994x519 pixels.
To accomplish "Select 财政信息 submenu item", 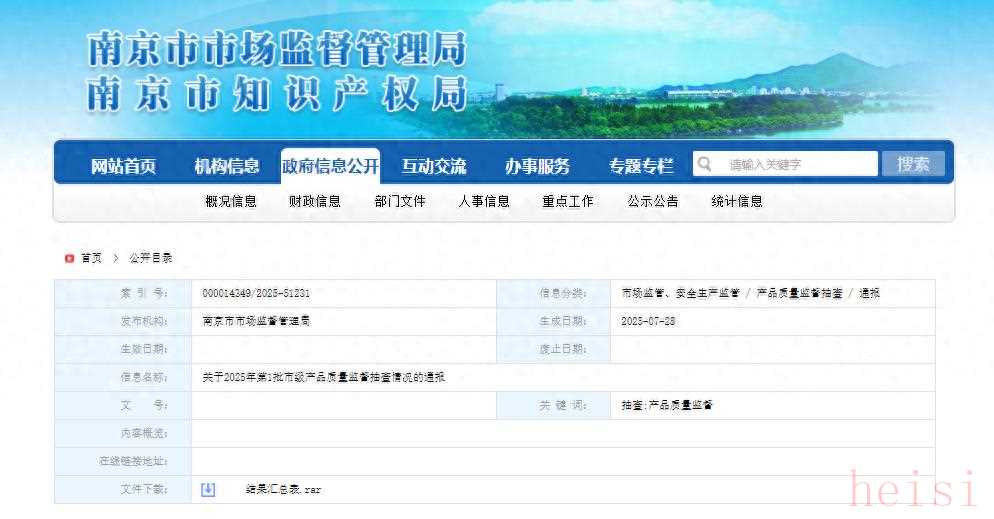I will point(315,201).
